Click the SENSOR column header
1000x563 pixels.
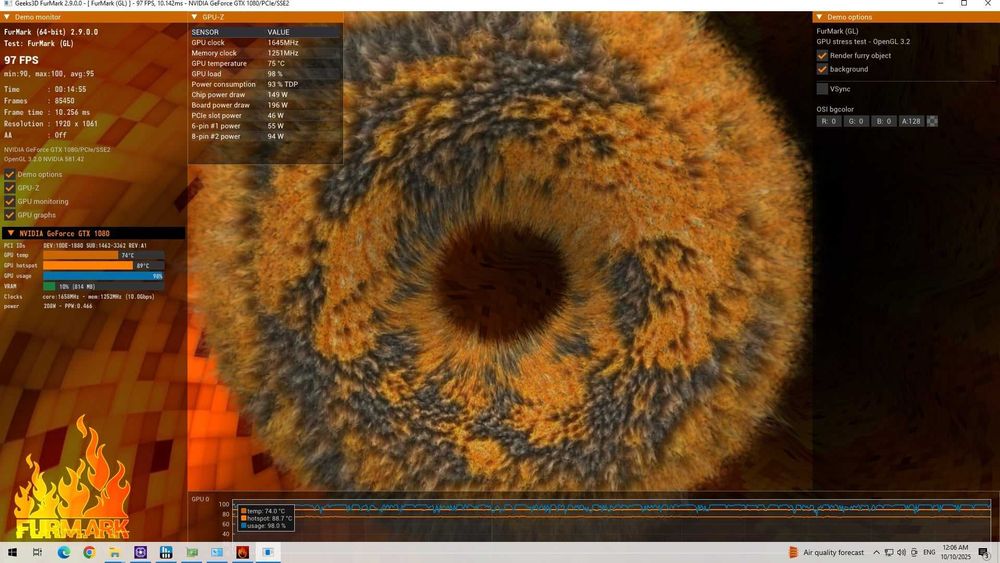coord(205,32)
